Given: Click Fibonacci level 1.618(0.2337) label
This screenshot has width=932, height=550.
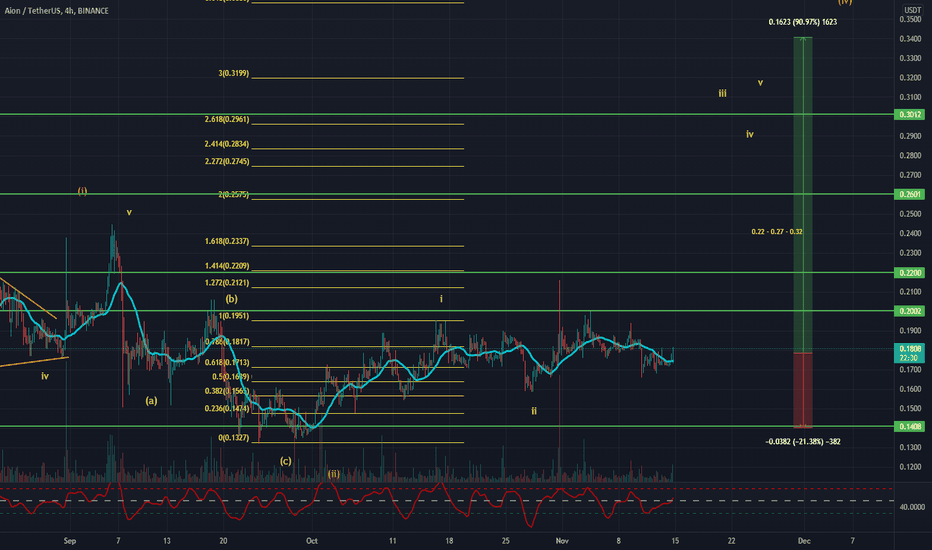Looking at the screenshot, I should click(x=227, y=241).
